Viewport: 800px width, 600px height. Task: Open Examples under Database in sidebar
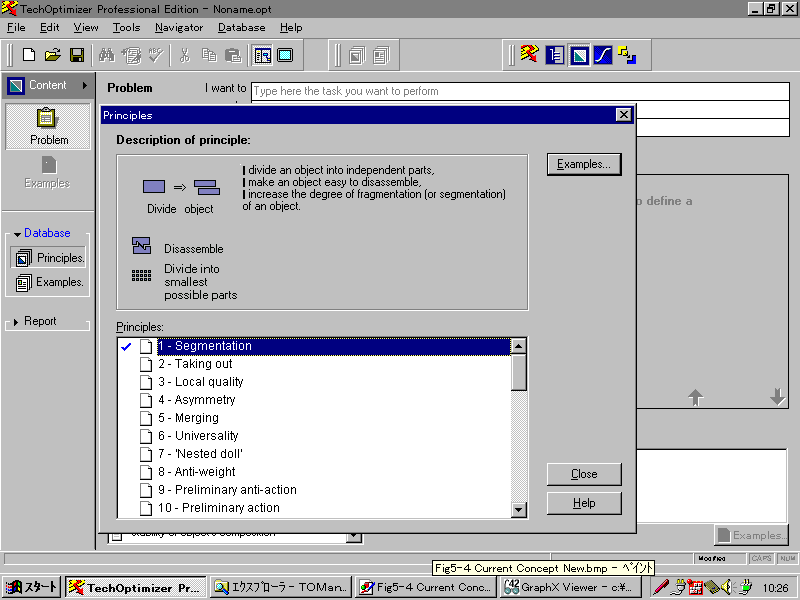point(48,282)
